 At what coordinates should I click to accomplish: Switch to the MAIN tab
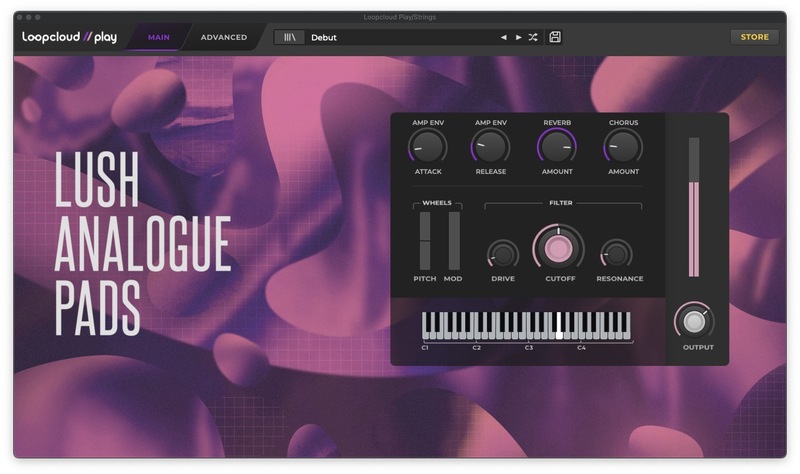tap(158, 37)
